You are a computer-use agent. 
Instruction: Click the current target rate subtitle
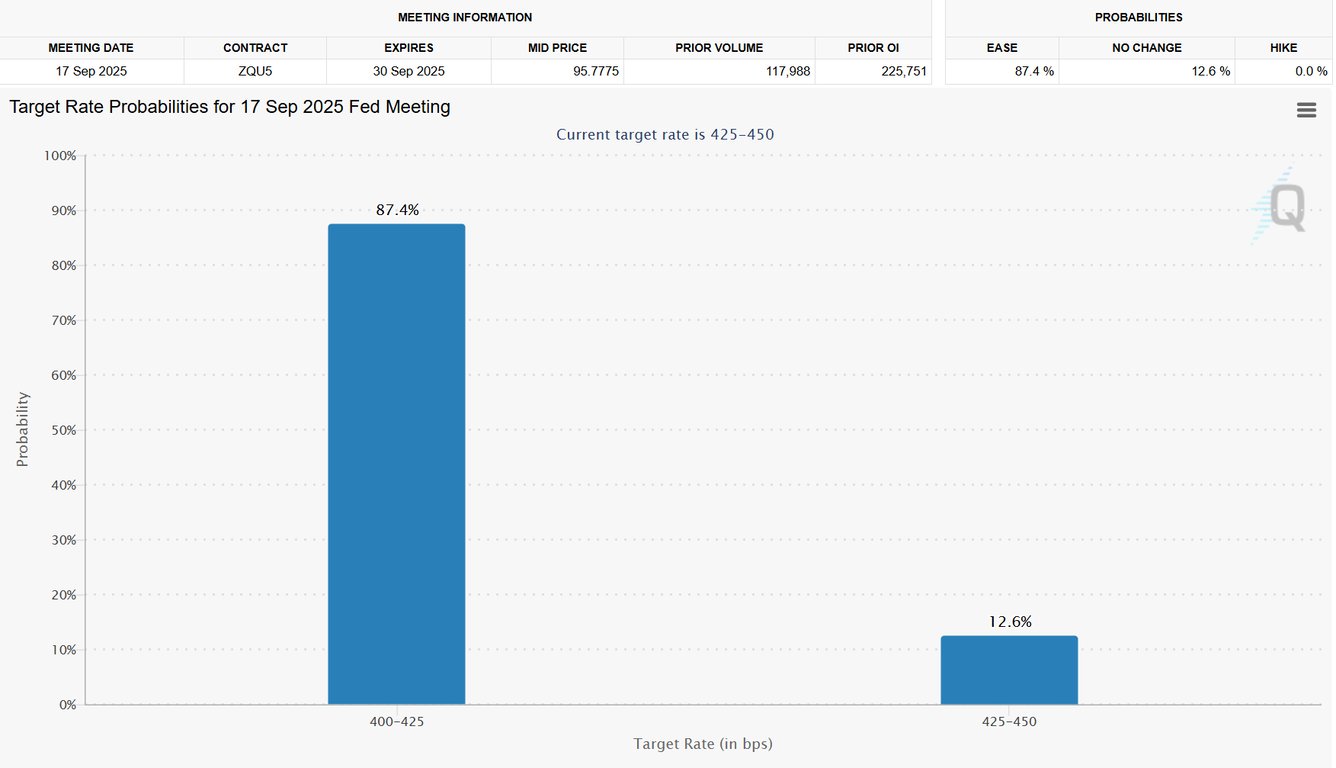[666, 134]
